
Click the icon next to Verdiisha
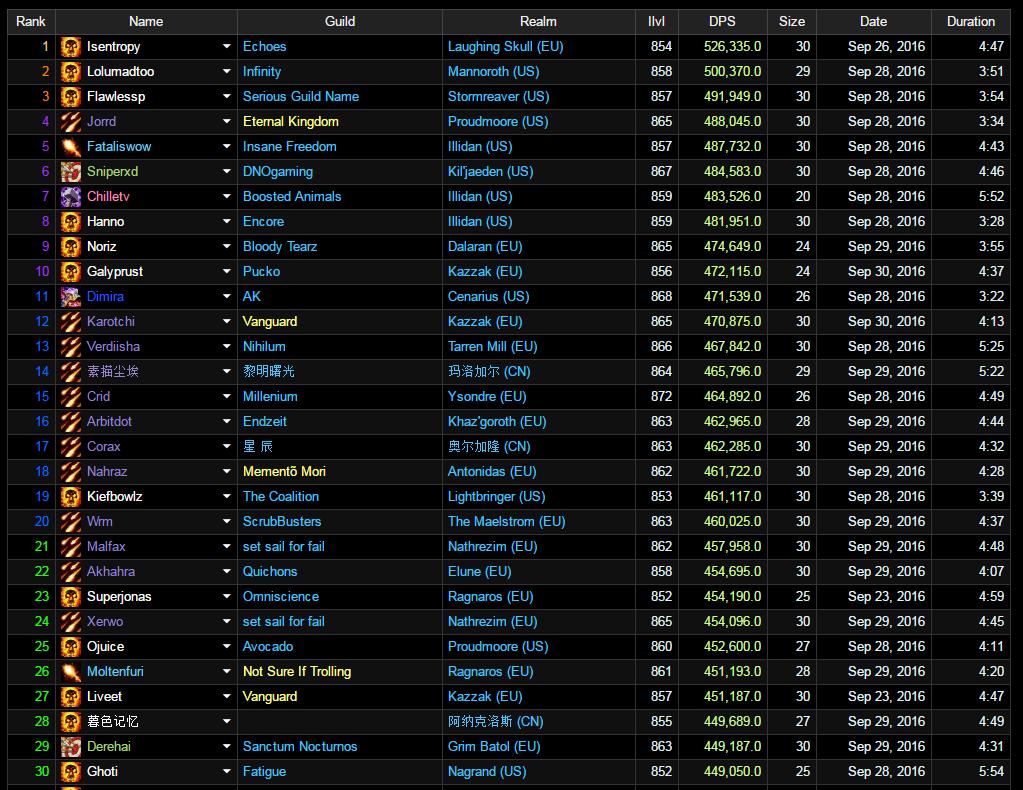tap(70, 346)
